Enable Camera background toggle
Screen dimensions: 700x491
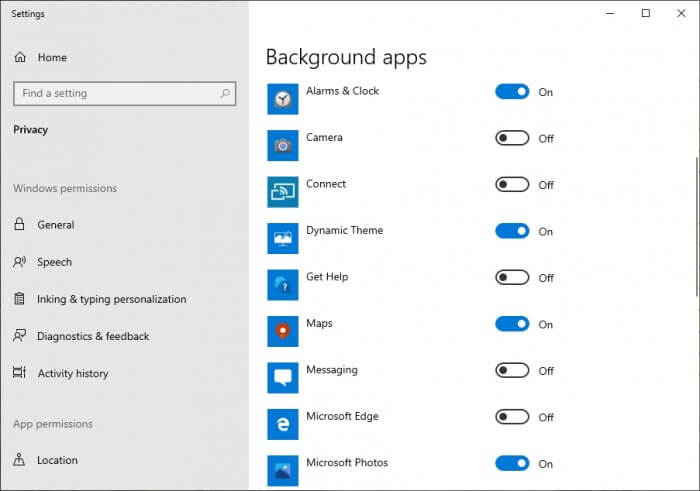tap(512, 138)
